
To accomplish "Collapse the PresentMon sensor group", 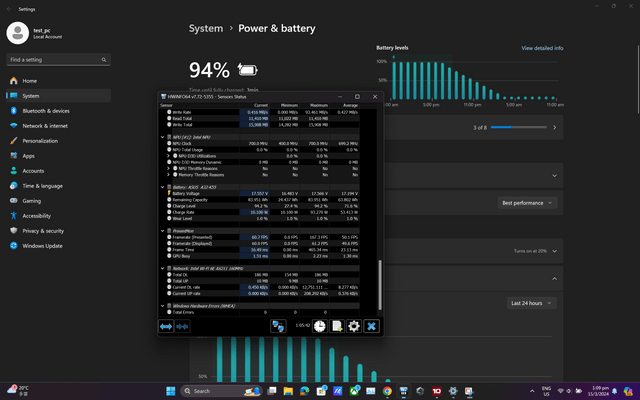I will pos(162,231).
